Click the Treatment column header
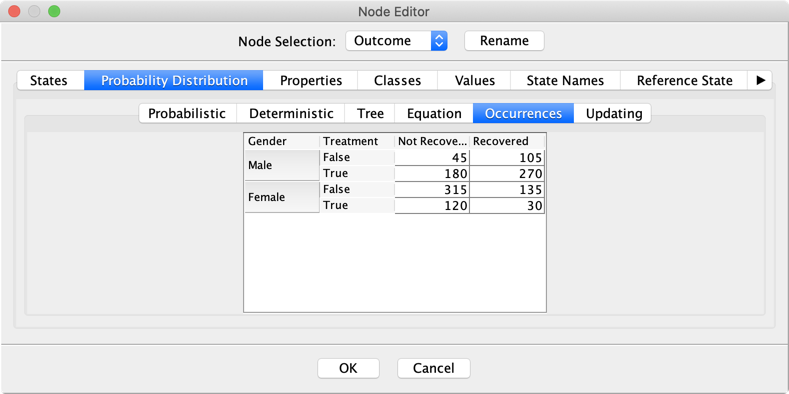The height and width of the screenshot is (394, 789). (x=357, y=141)
